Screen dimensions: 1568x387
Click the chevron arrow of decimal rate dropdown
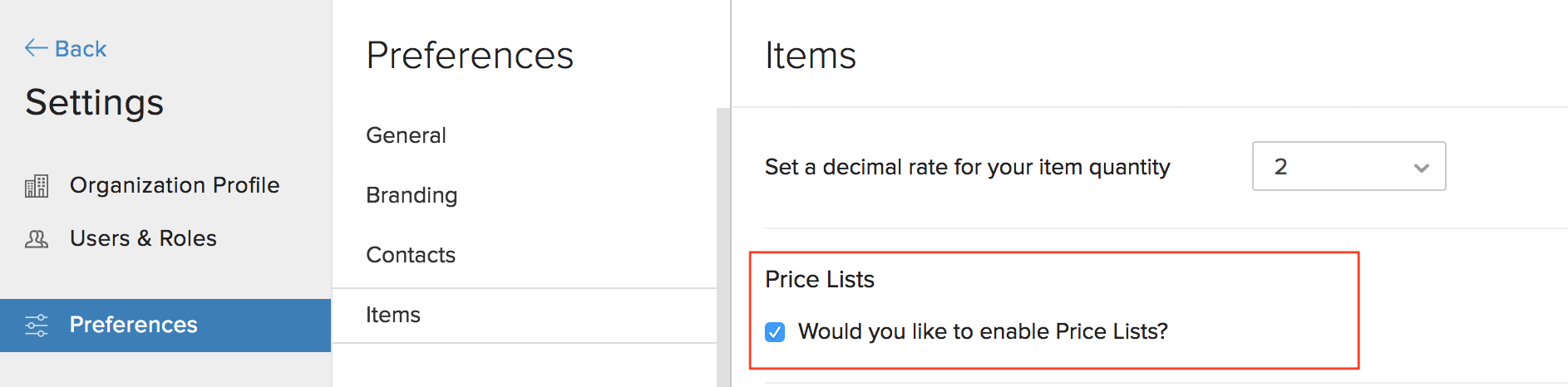[1421, 168]
